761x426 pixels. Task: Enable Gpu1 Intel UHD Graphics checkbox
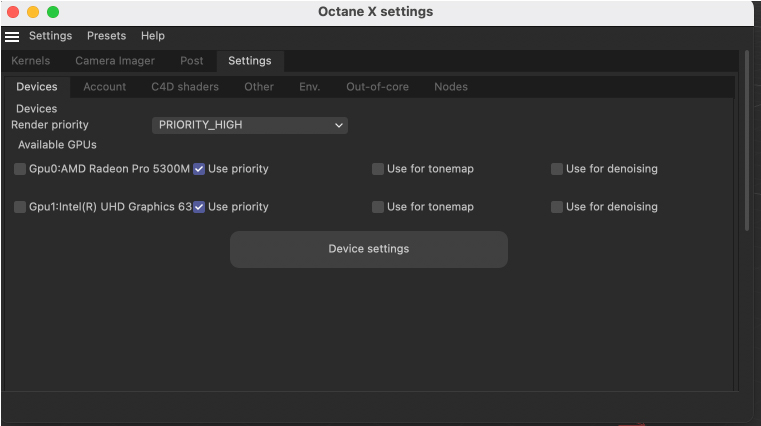[20, 207]
